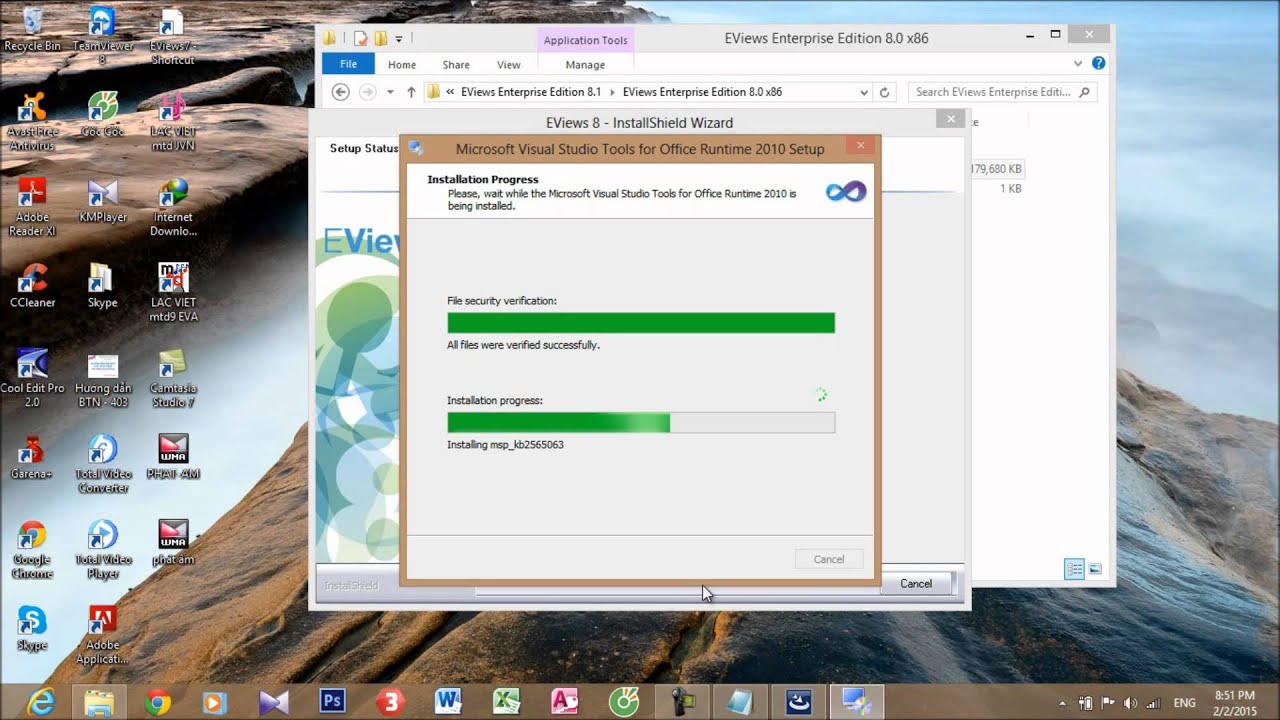Click Cancel in the InstallShield Wizard

tap(916, 583)
